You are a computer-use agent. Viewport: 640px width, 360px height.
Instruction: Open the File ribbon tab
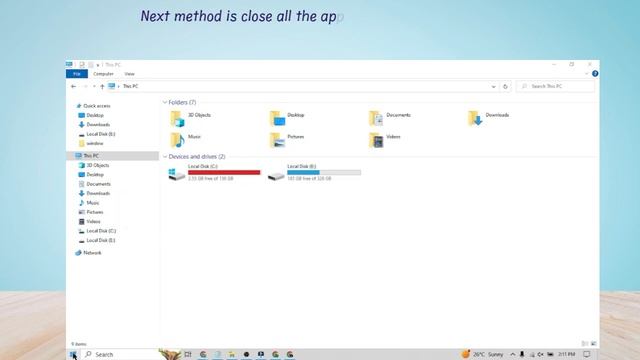tap(77, 74)
